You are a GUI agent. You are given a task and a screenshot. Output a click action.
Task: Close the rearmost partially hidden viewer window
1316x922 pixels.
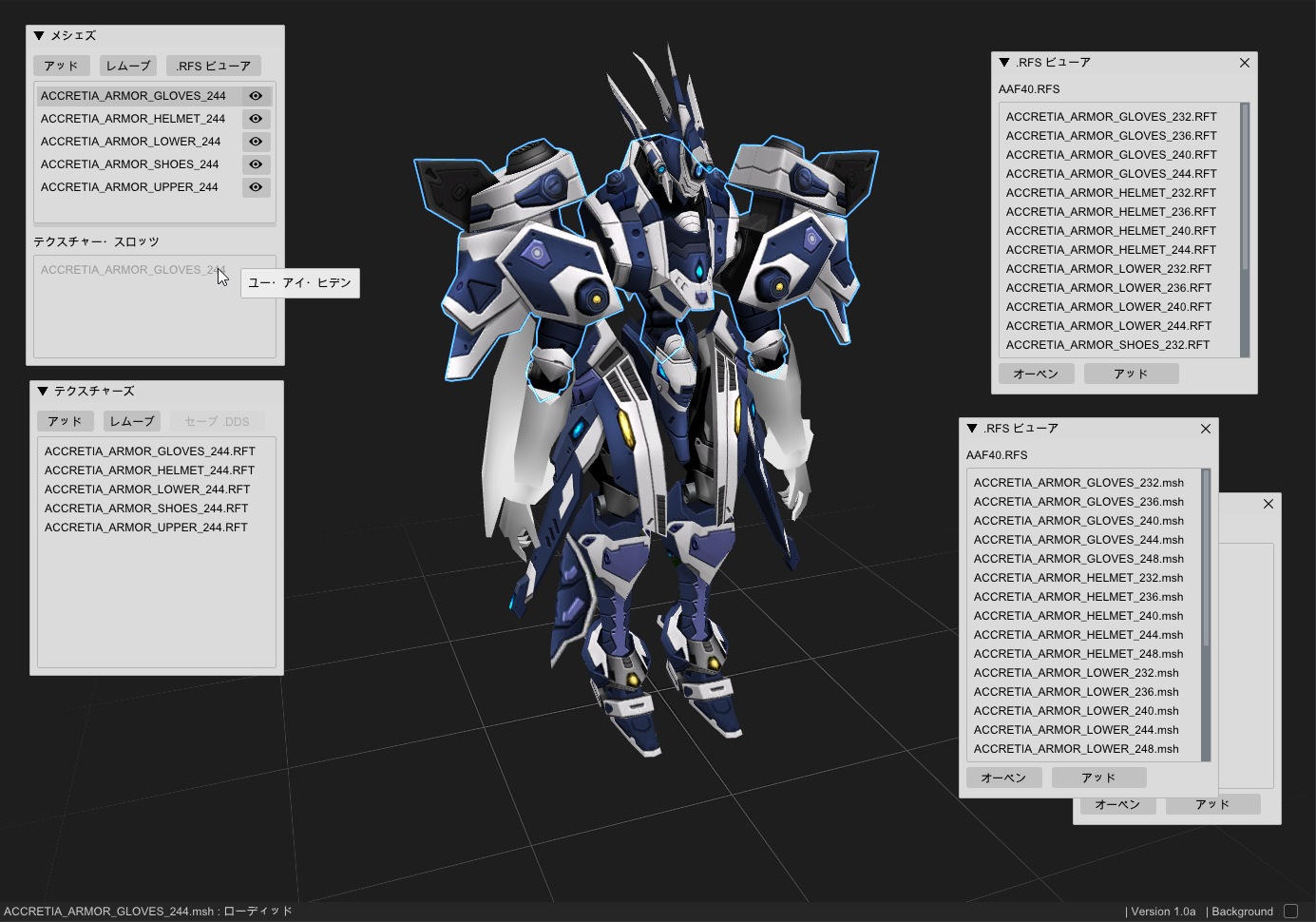[1268, 504]
